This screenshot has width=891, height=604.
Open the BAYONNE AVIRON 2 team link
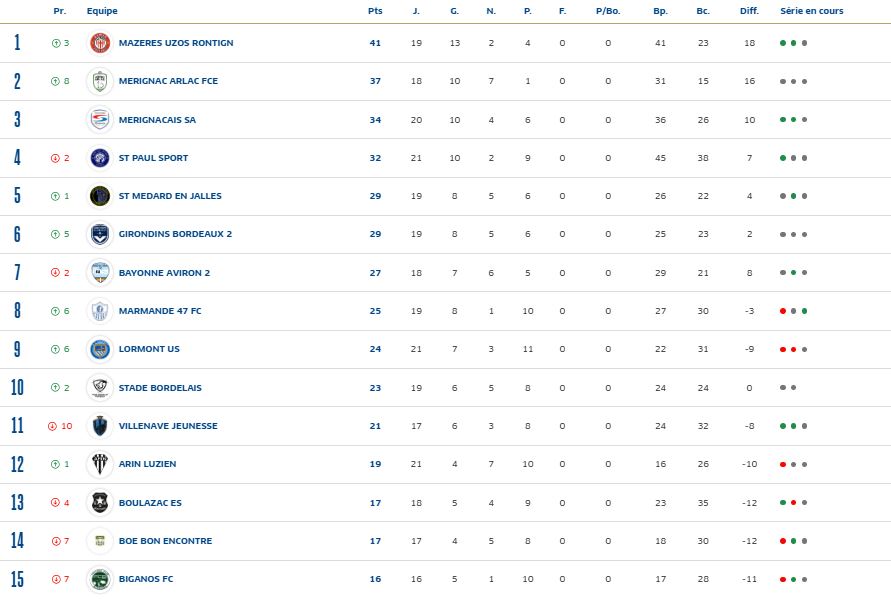164,273
